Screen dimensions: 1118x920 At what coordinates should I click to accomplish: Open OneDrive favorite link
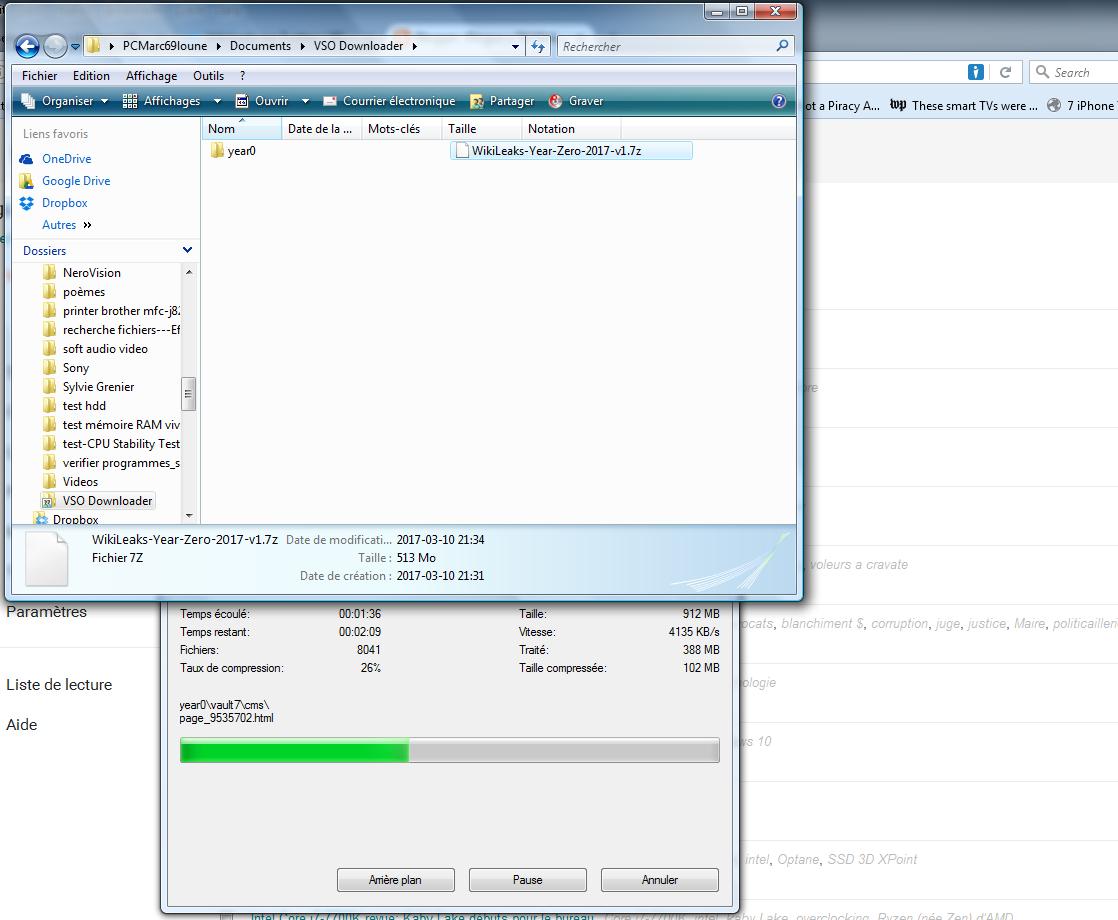[x=66, y=158]
